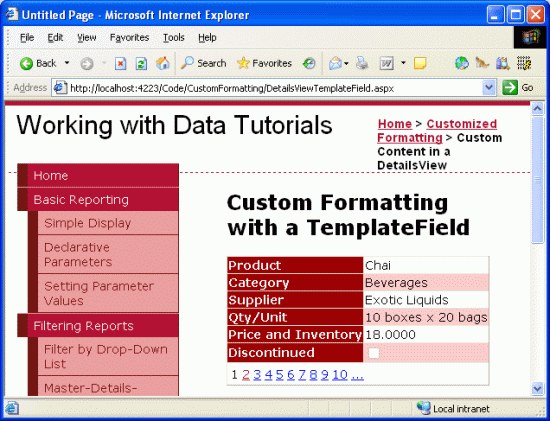Click the Back arrow icon
Image resolution: width=550 pixels, height=421 pixels.
pyautogui.click(x=26, y=64)
